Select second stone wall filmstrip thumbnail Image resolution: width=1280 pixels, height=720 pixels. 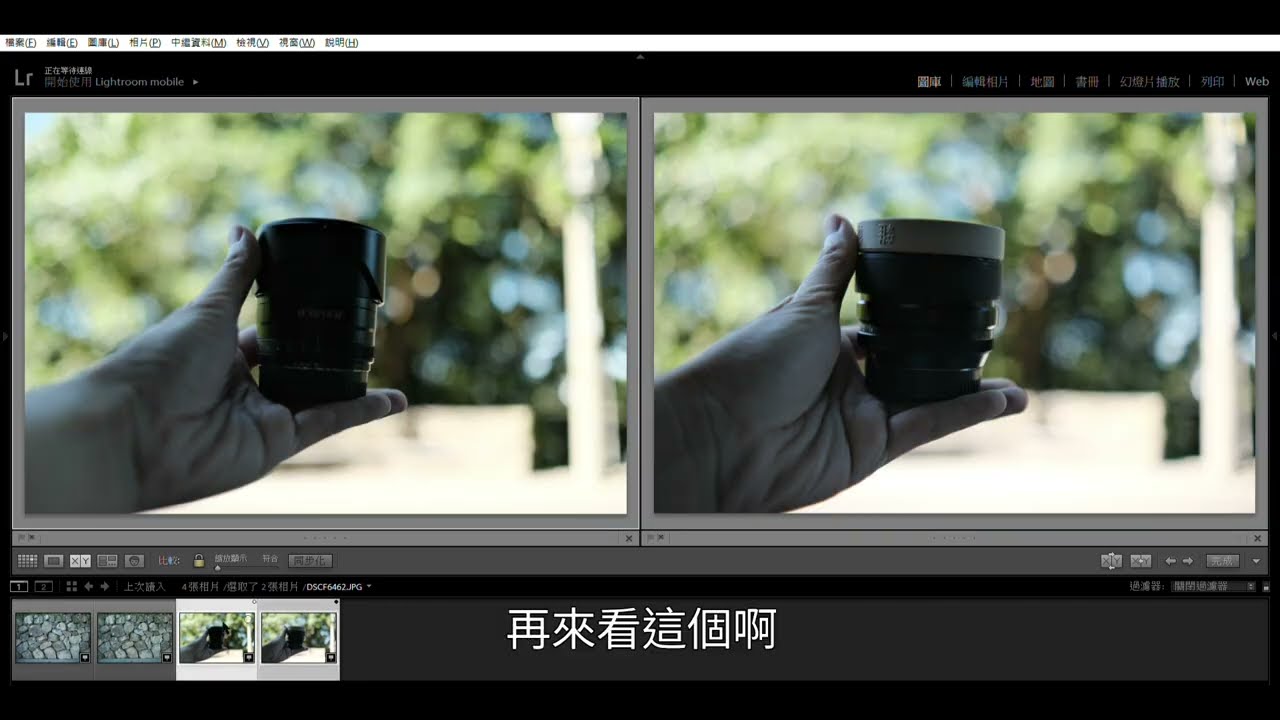click(x=135, y=638)
